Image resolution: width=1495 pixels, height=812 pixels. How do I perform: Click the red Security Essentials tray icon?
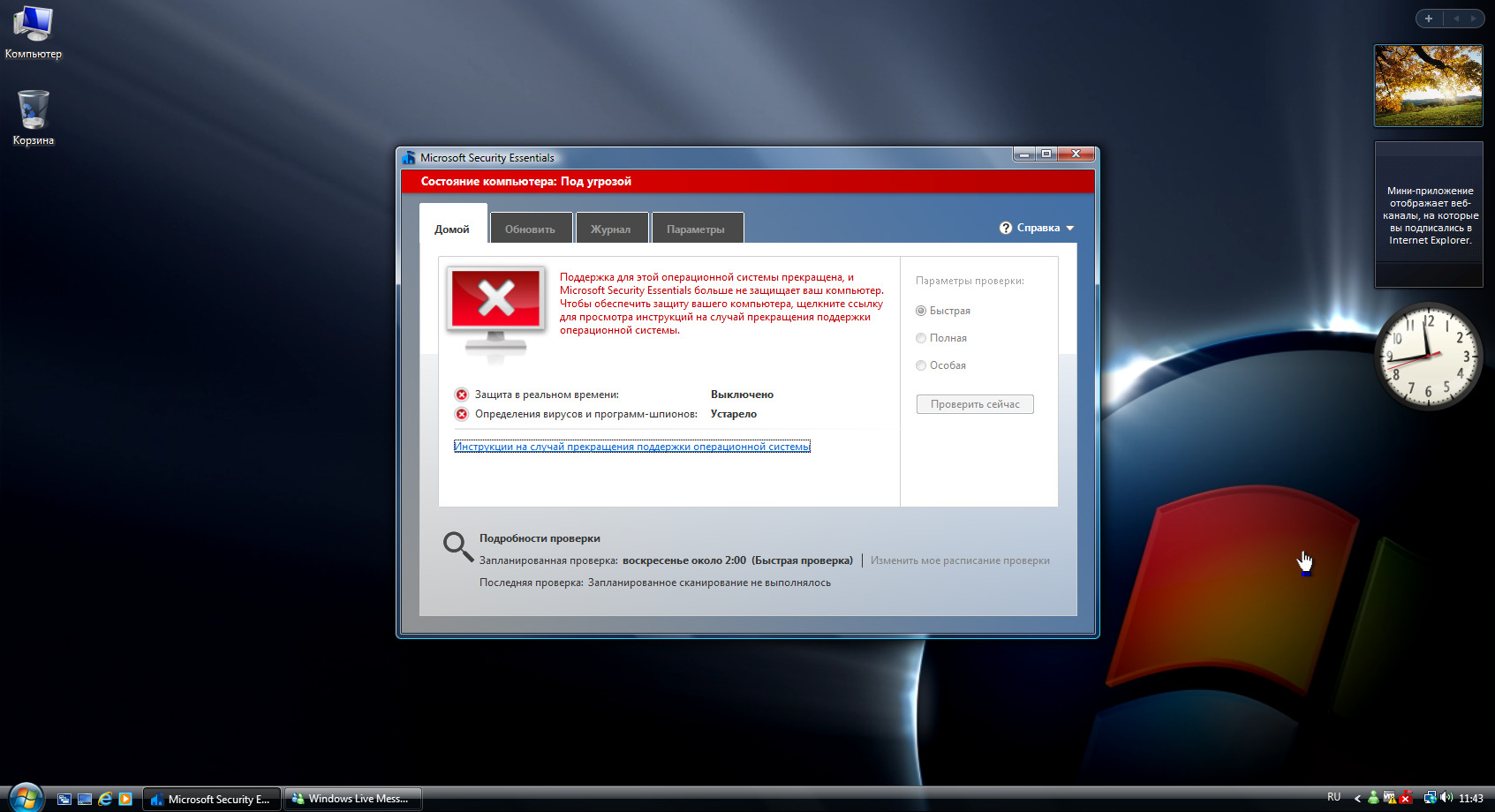(1406, 798)
